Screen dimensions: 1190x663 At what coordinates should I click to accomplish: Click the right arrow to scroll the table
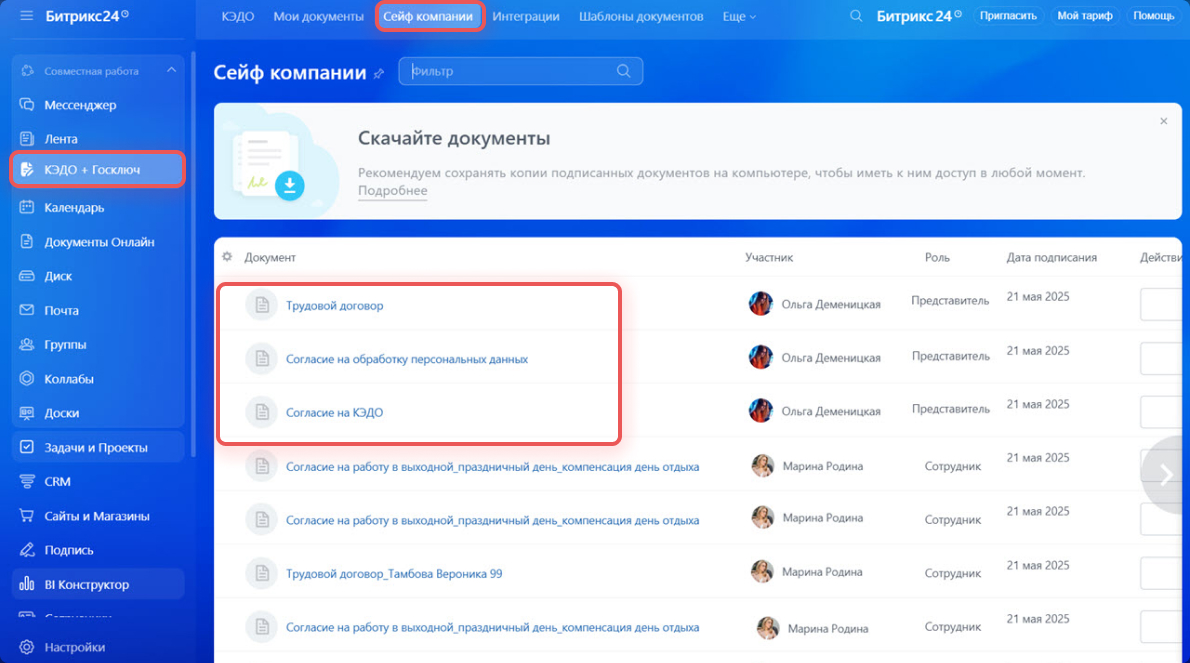pyautogui.click(x=1166, y=475)
